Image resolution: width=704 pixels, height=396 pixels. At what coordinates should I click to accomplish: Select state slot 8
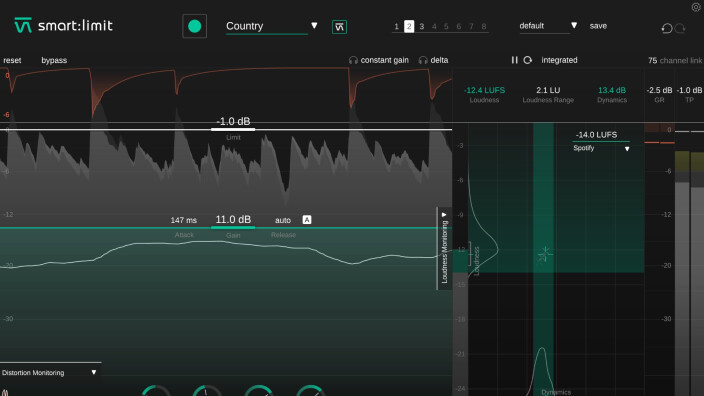(x=484, y=26)
